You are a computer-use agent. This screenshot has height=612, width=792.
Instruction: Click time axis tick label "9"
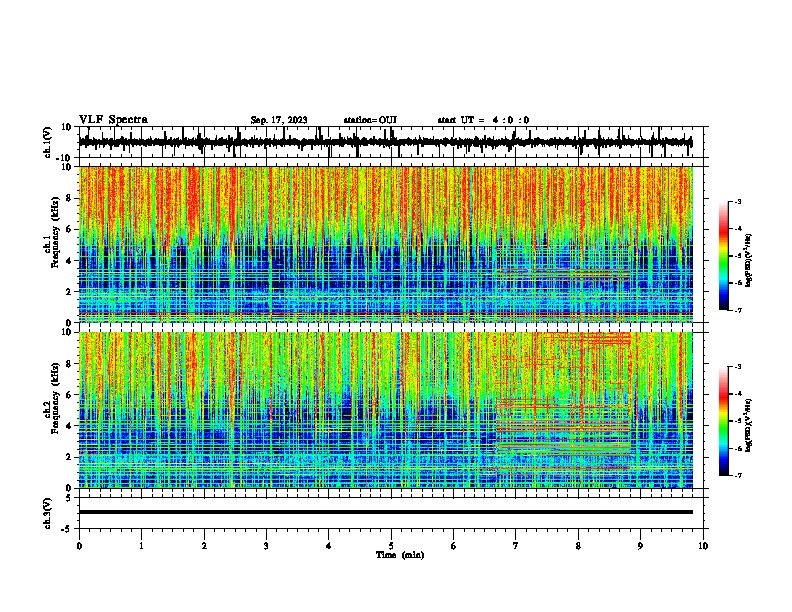click(x=640, y=546)
